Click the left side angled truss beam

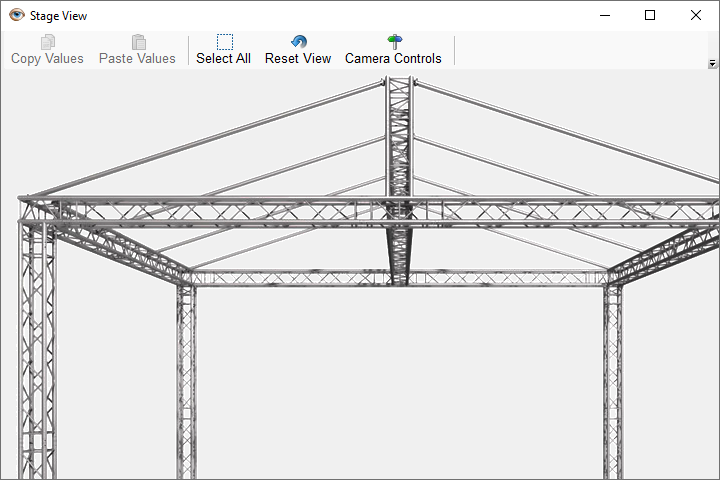[x=120, y=247]
